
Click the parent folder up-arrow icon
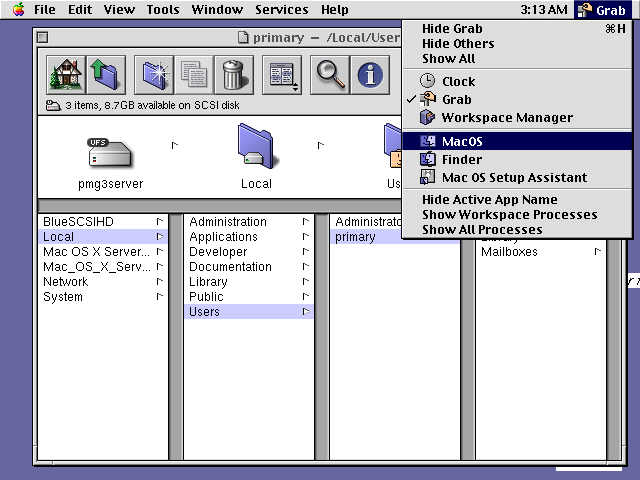(x=106, y=75)
